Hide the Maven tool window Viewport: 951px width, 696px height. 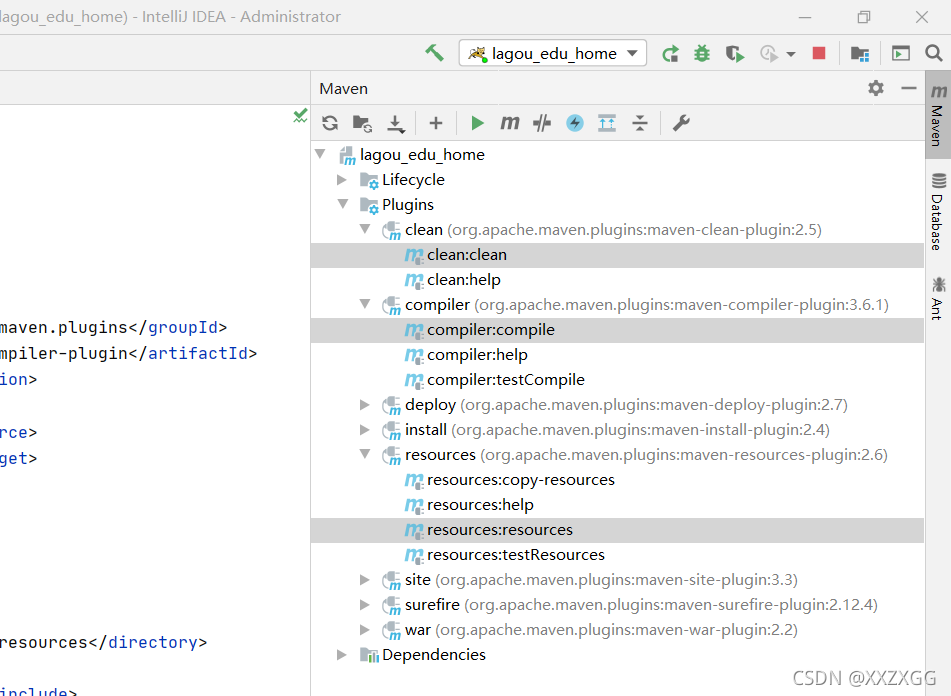pos(909,89)
